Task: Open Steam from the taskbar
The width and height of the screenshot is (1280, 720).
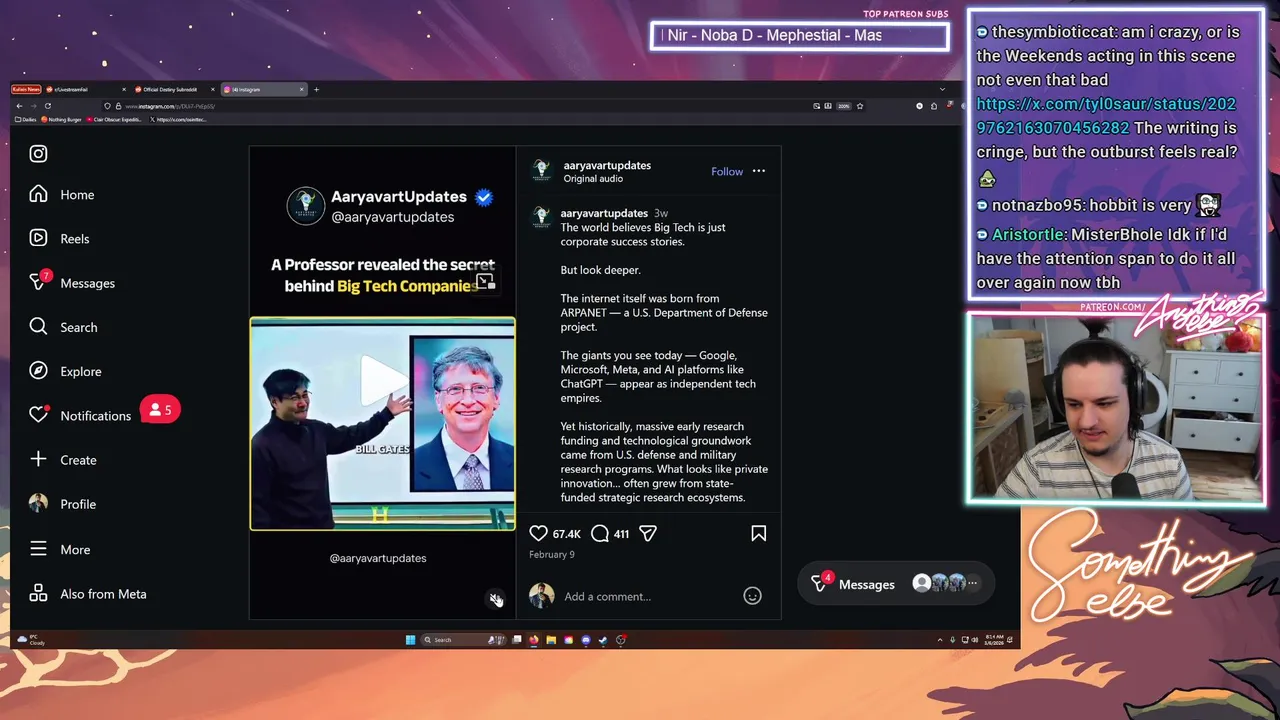Action: [x=603, y=640]
